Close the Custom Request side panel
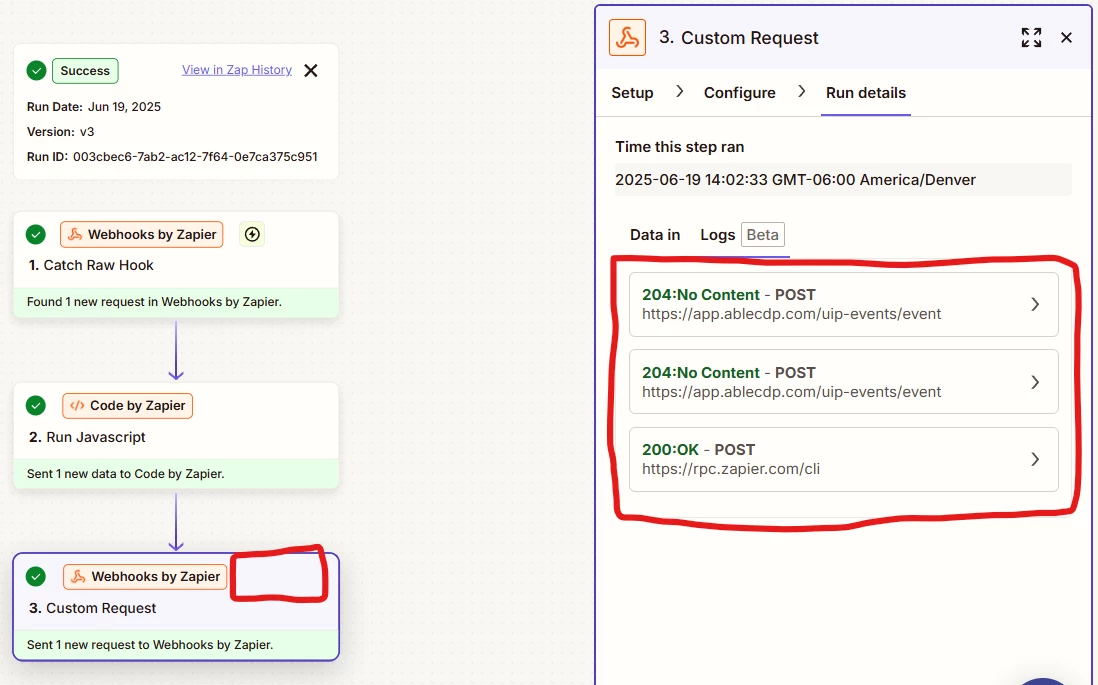The image size is (1098, 685). [x=1066, y=38]
